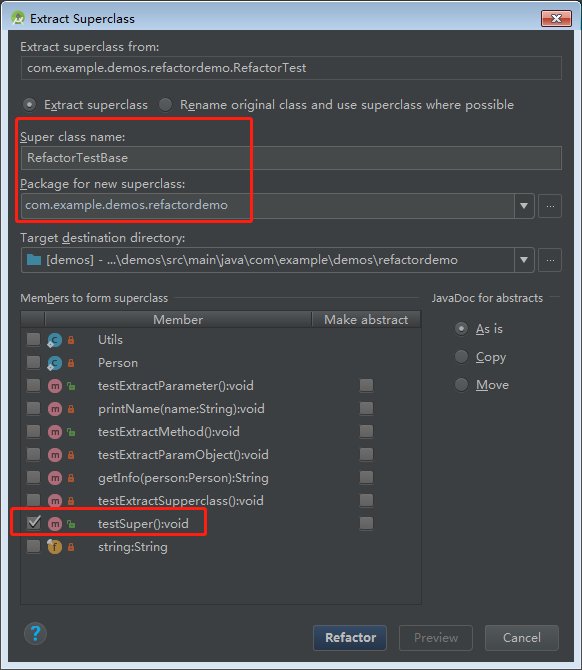Screen dimensions: 582x670
Task: Click the method icon beside testExtractParameter
Action: [55, 386]
